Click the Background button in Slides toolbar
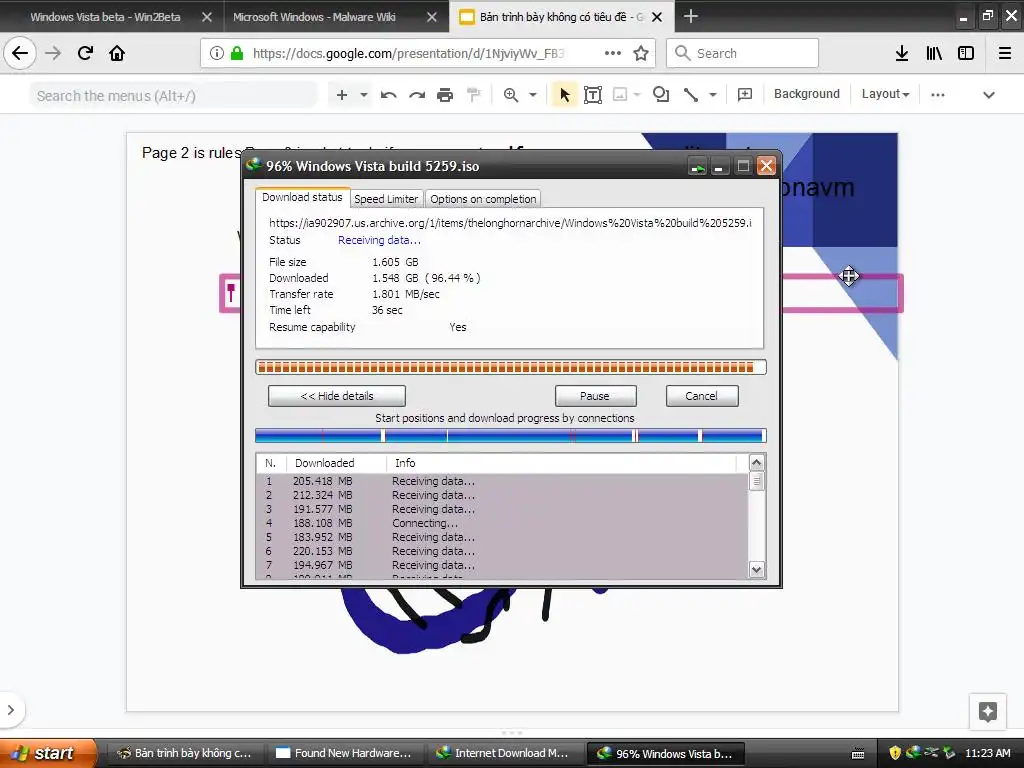 [x=807, y=94]
